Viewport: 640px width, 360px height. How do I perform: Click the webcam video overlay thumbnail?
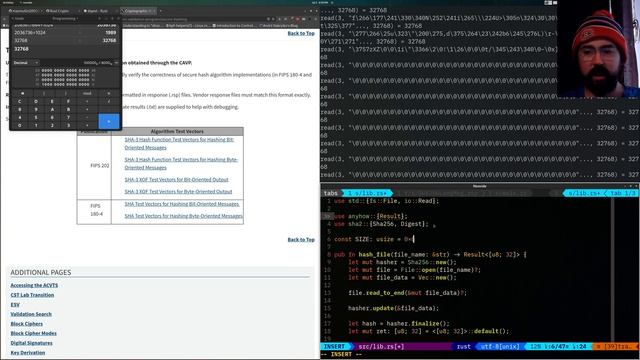tap(598, 49)
